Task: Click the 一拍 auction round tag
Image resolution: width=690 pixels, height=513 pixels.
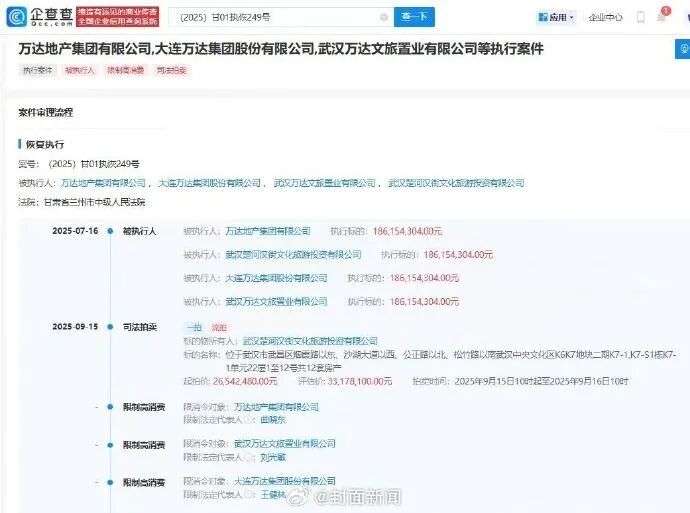Action: (x=194, y=327)
